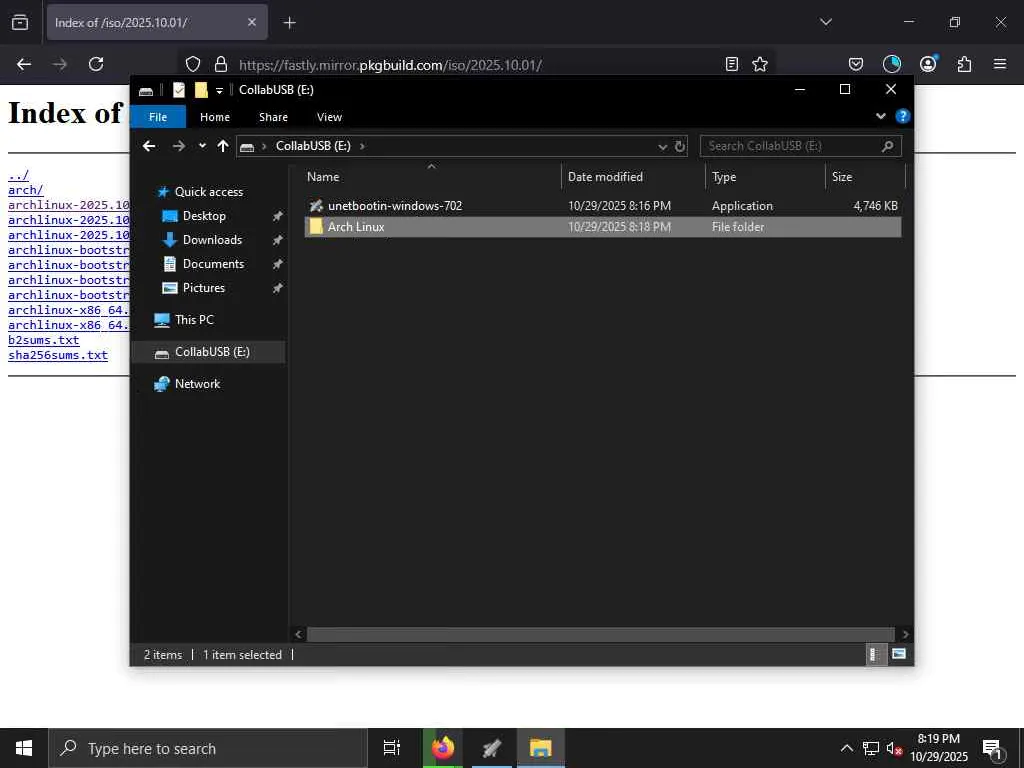Select This PC in navigation pane
This screenshot has height=768, width=1024.
click(x=194, y=320)
